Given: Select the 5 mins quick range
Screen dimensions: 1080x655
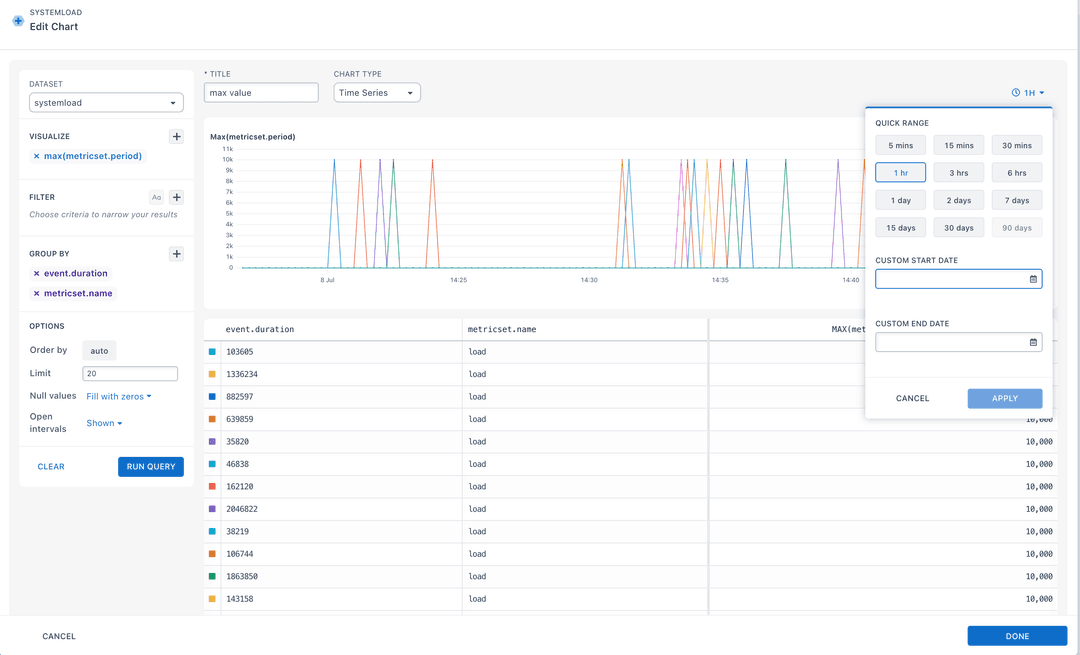Looking at the screenshot, I should point(900,144).
